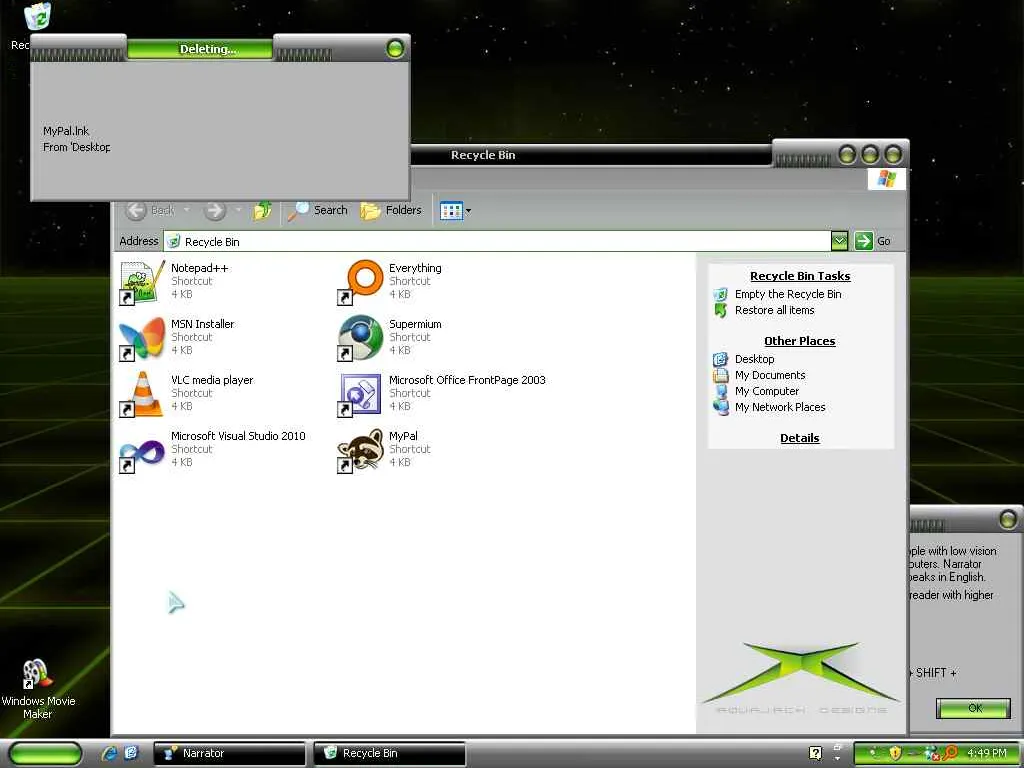This screenshot has width=1024, height=768.
Task: Click the Recycle Bin window title bar
Action: pyautogui.click(x=591, y=155)
